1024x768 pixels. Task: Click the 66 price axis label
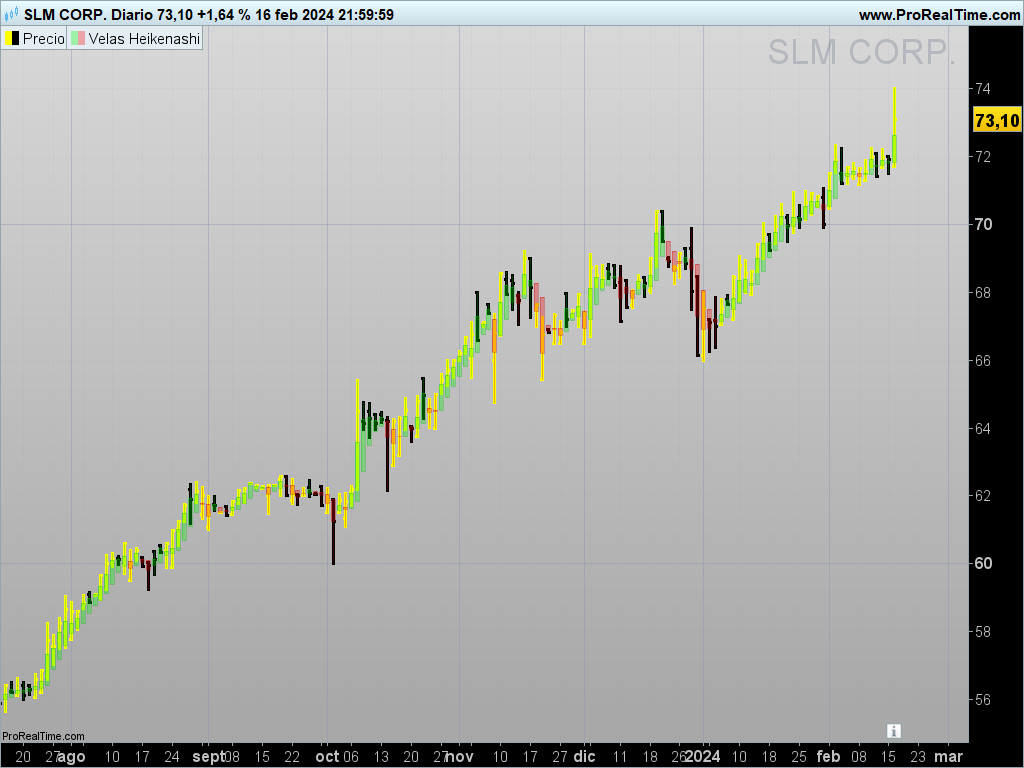(x=983, y=360)
